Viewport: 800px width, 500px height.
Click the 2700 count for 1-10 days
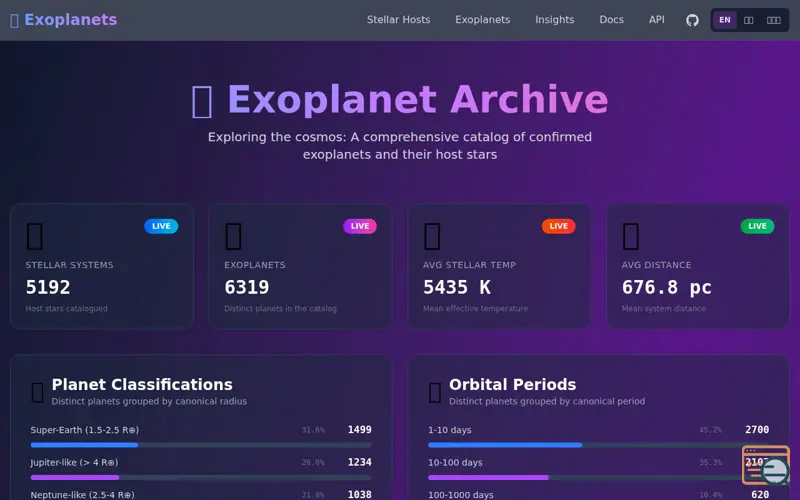pos(757,430)
